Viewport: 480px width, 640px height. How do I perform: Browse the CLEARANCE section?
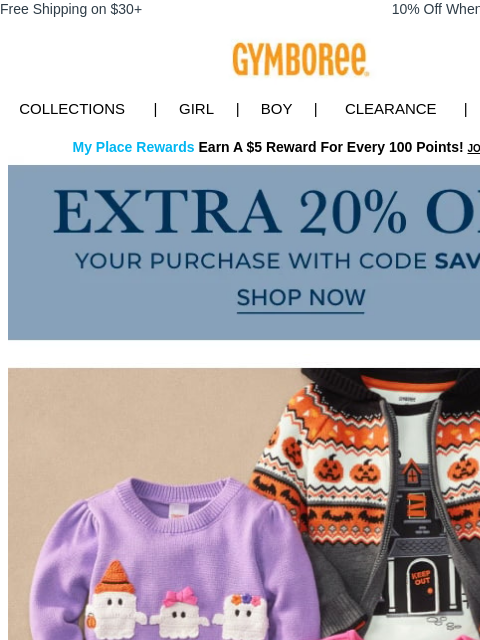point(391,109)
